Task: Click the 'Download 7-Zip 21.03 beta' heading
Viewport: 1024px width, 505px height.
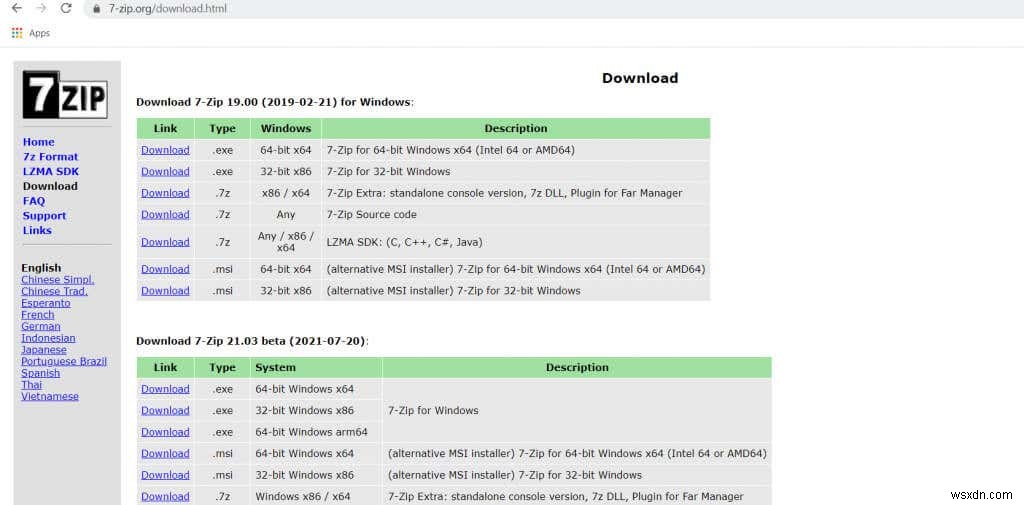Action: [251, 341]
